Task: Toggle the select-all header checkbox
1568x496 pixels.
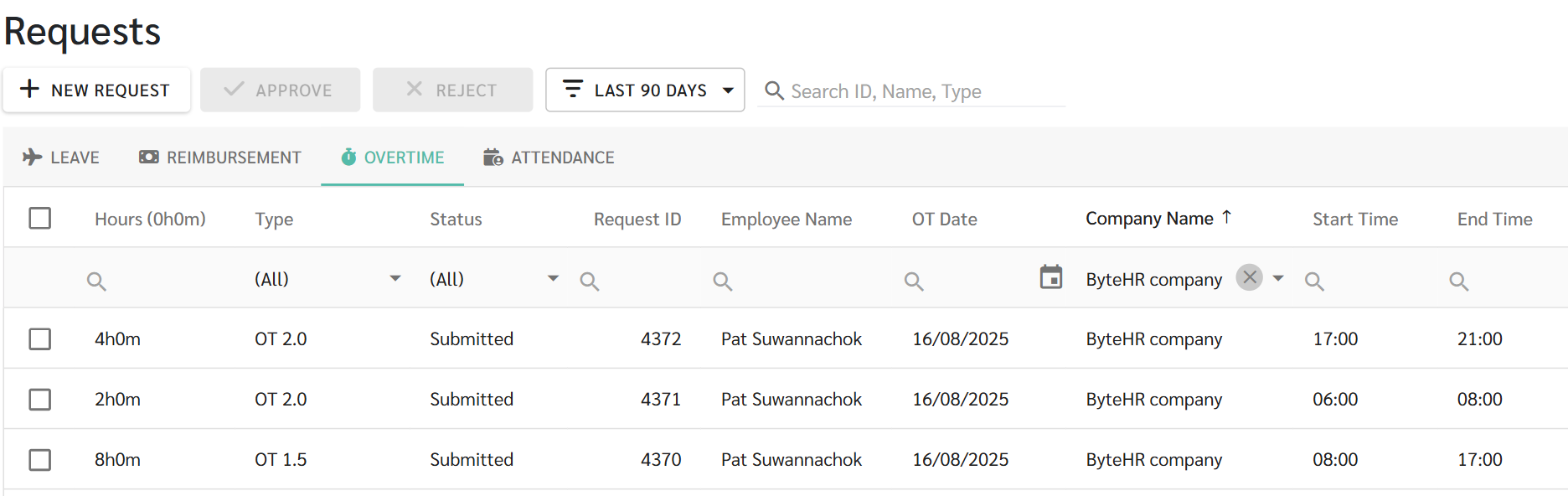Action: [x=40, y=219]
